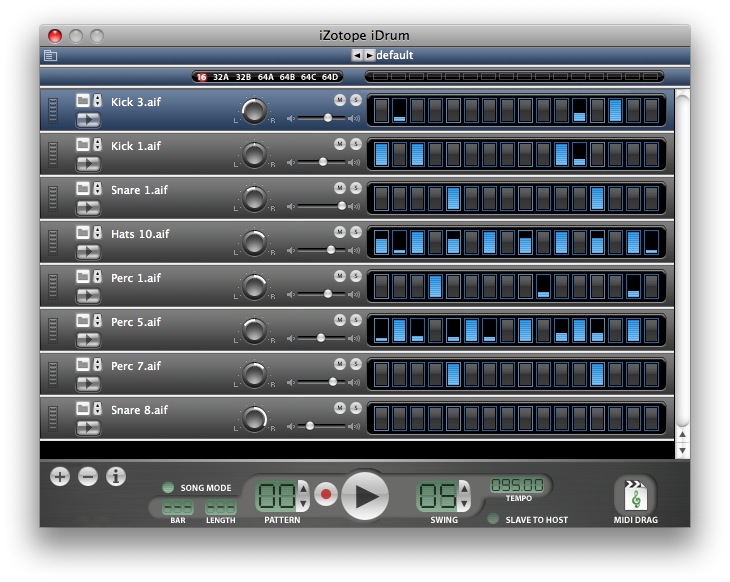
Task: Select the 32A pattern length tab
Action: (x=221, y=77)
